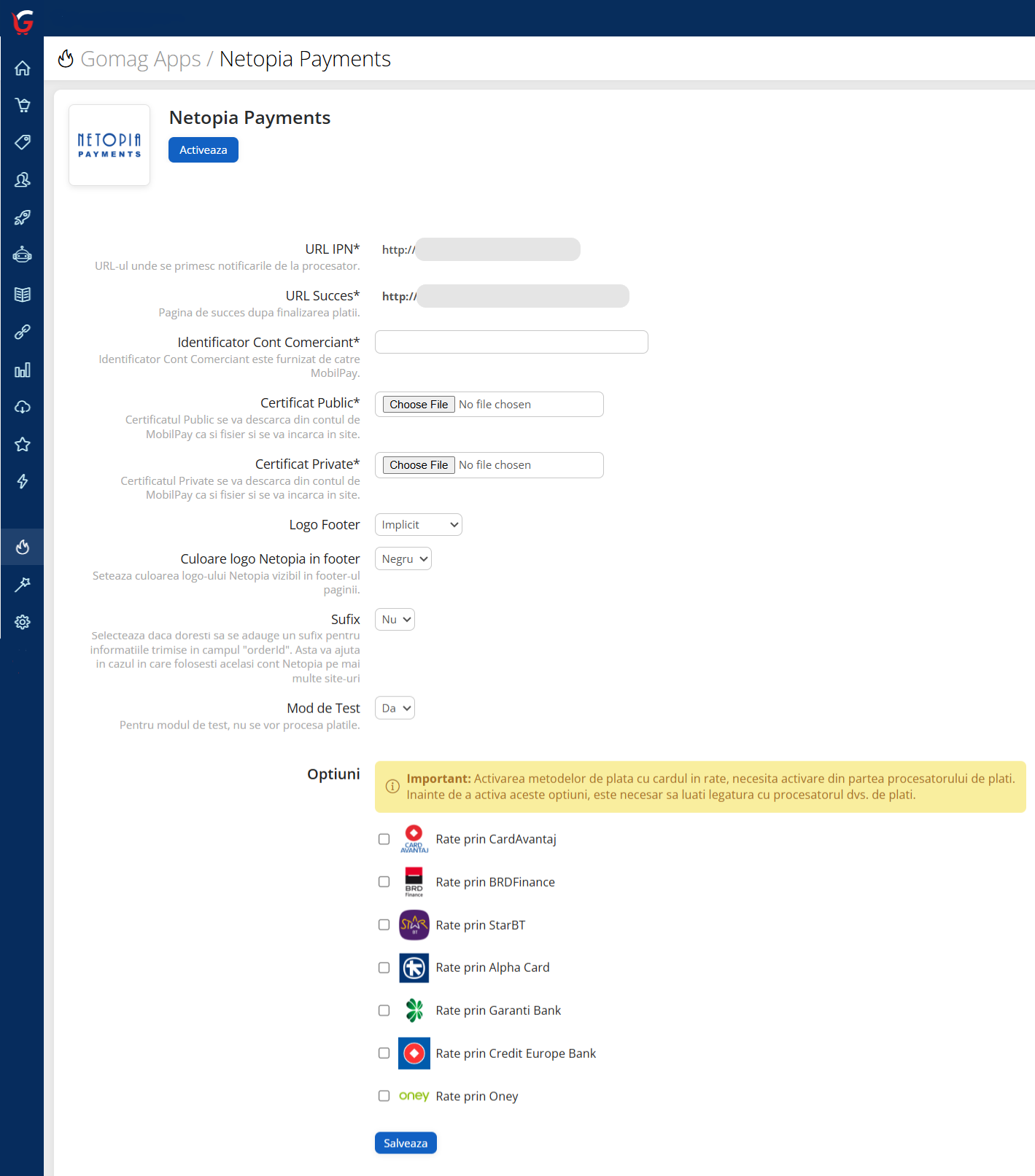The image size is (1035, 1176).
Task: Open the star icon in sidebar
Action: click(23, 444)
